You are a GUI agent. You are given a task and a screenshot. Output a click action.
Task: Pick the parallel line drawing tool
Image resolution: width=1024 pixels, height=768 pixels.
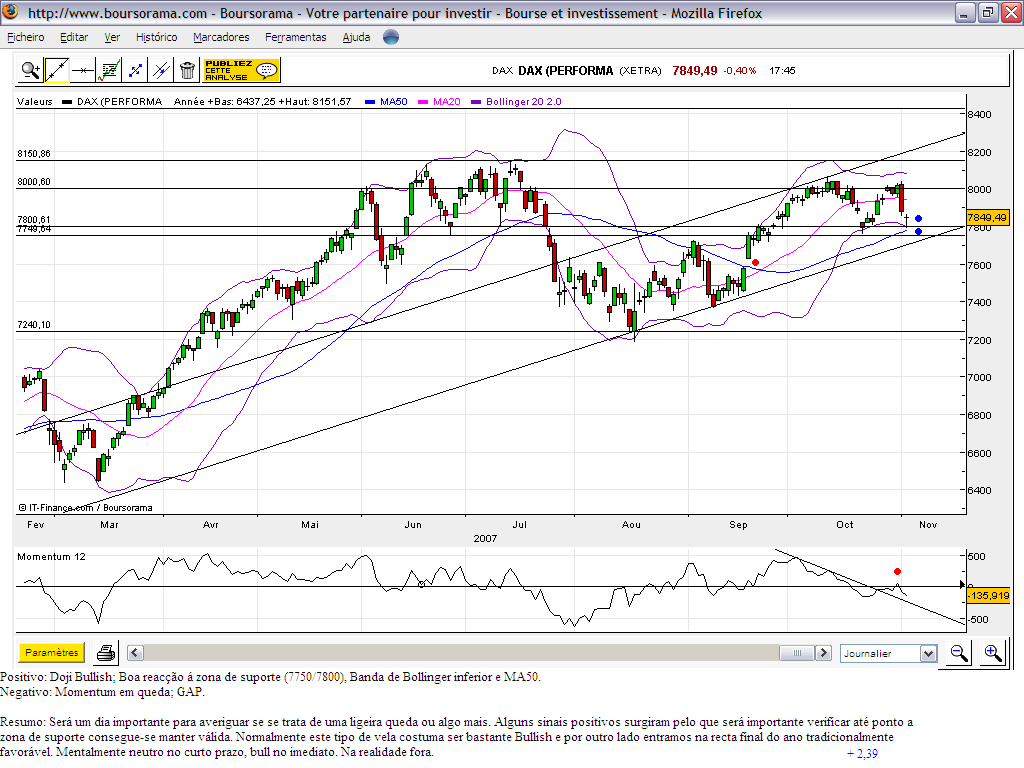(x=161, y=70)
